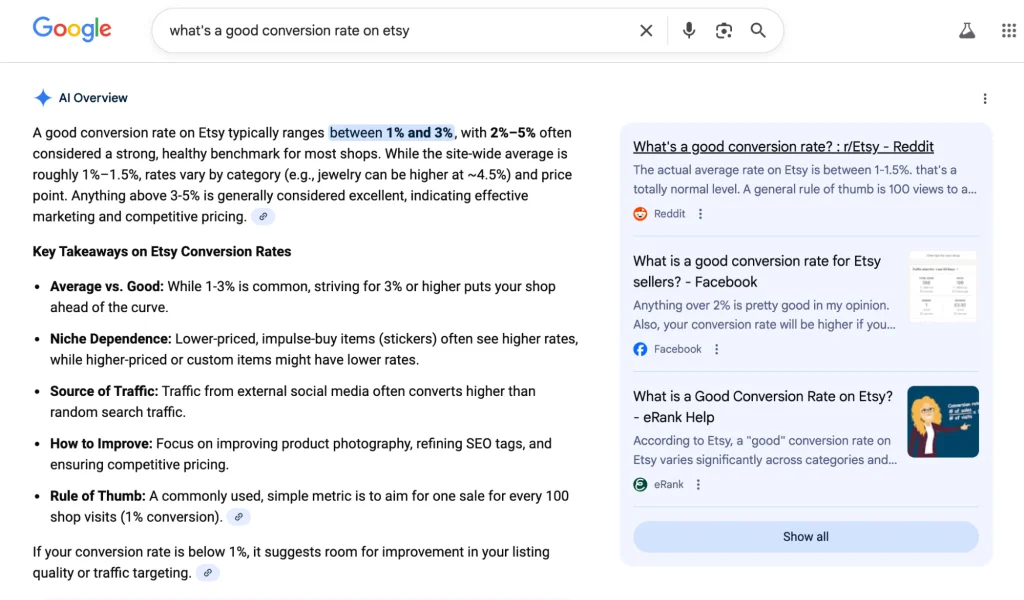Open Google Lens image search
This screenshot has width=1024, height=600.
point(724,30)
